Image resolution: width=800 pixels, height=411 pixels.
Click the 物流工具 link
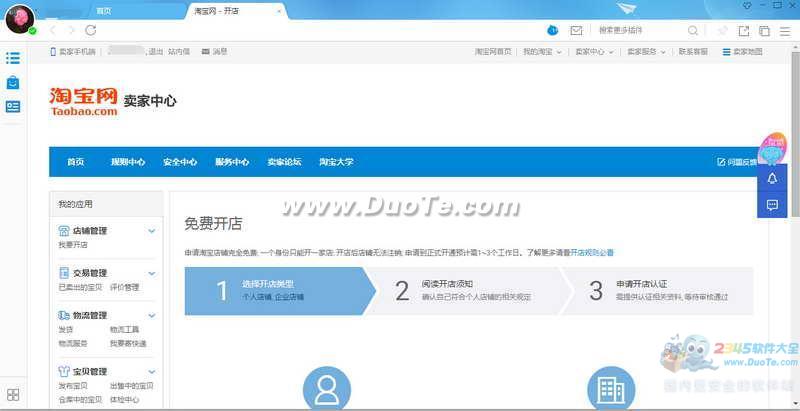pyautogui.click(x=124, y=329)
